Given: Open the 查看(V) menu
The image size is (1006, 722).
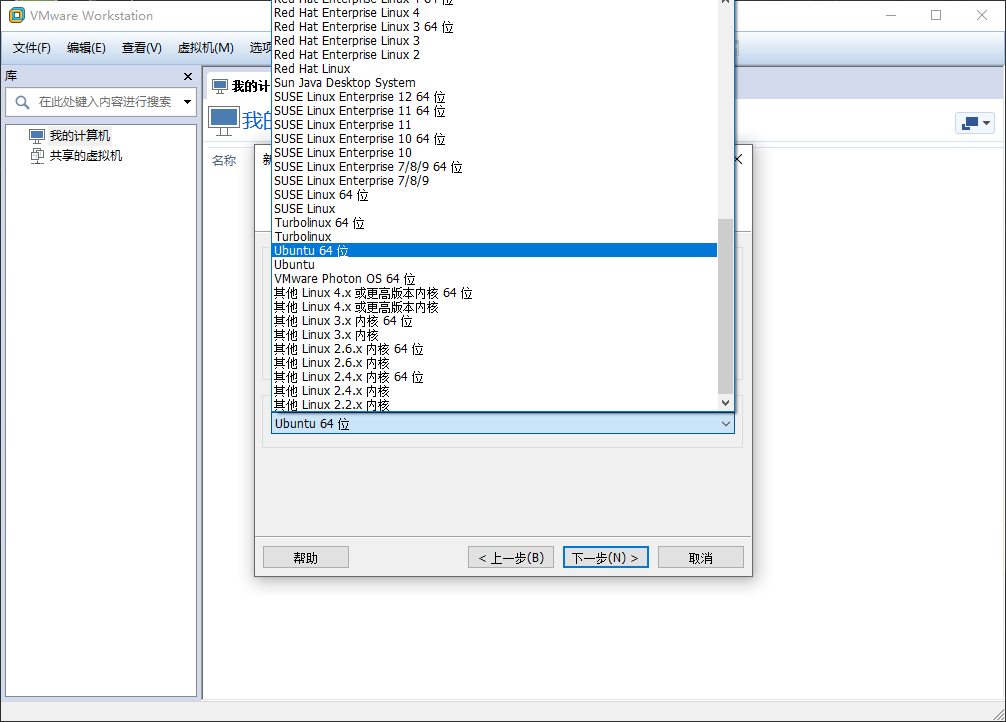Looking at the screenshot, I should pos(142,48).
